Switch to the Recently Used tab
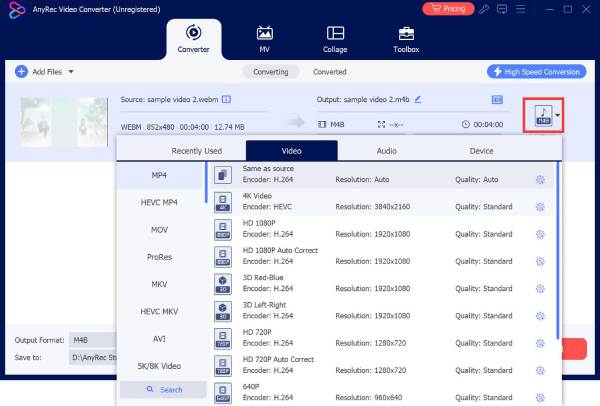The height and width of the screenshot is (406, 600). point(197,151)
